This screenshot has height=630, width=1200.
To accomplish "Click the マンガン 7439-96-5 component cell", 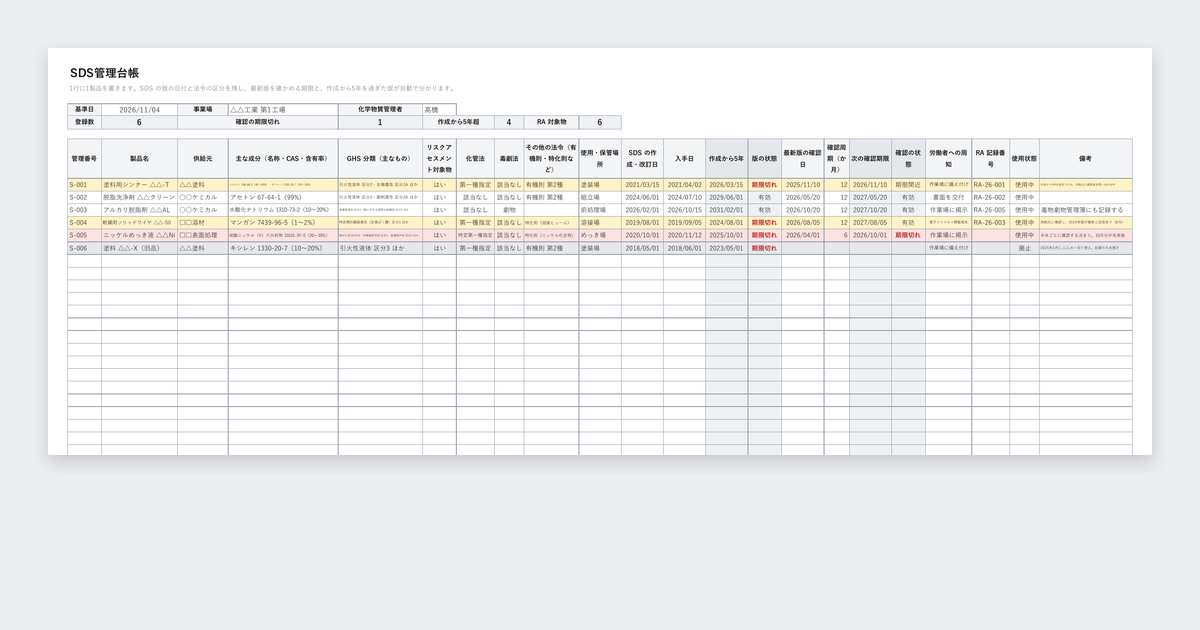I will click(x=283, y=222).
